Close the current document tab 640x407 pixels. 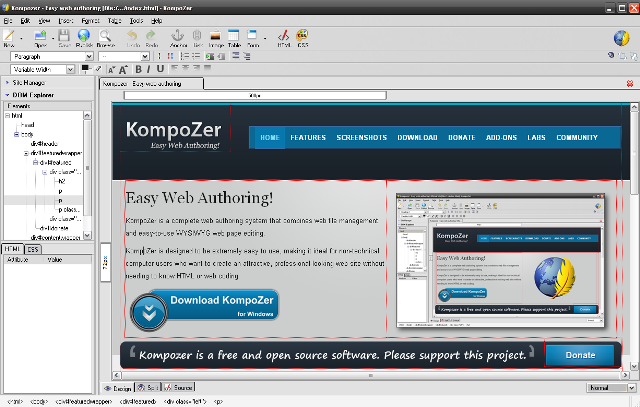[630, 83]
